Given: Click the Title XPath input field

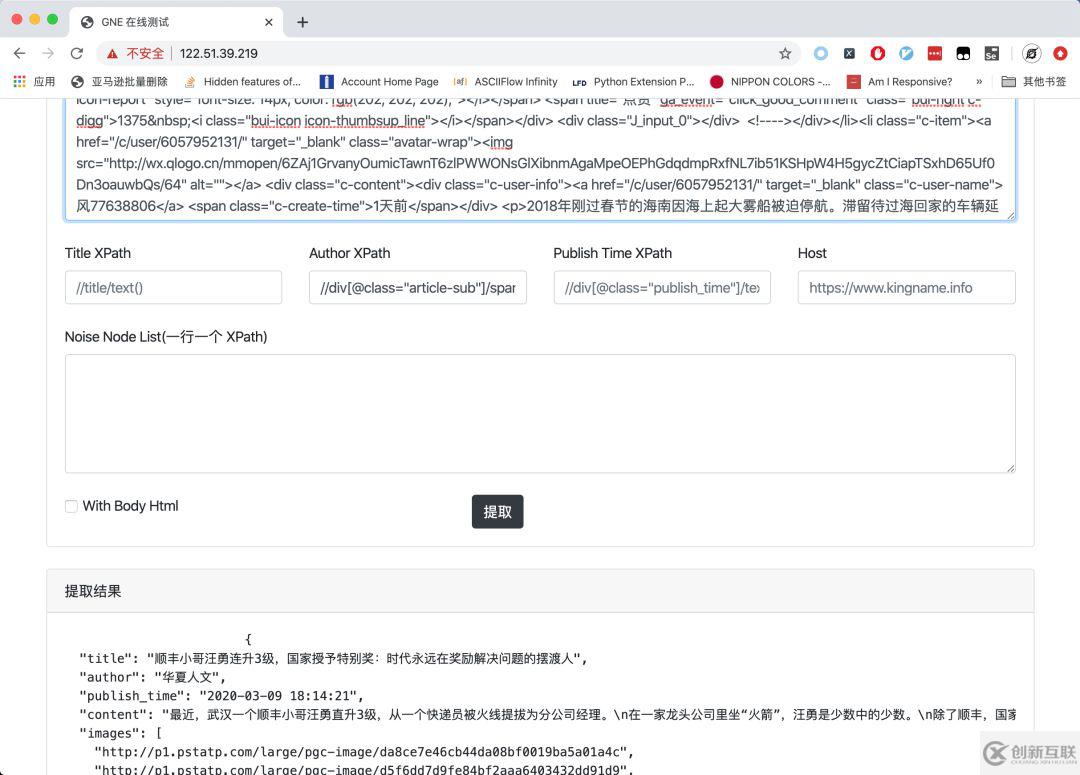Looking at the screenshot, I should point(173,287).
